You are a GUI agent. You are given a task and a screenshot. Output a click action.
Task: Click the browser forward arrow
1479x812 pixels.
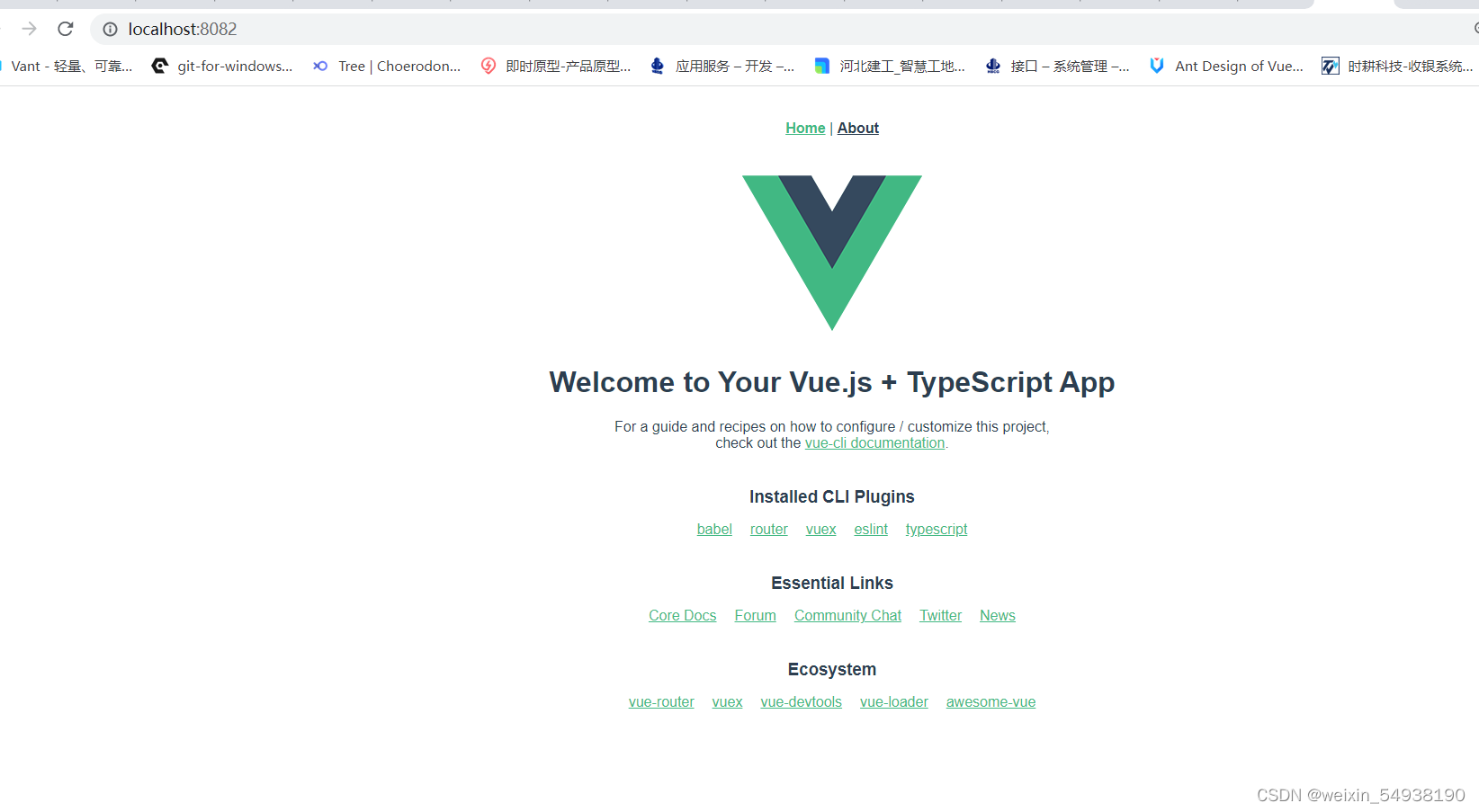click(30, 29)
